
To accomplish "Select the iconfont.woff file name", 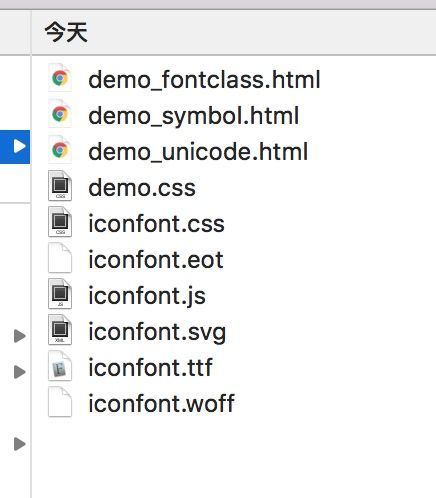I will (161, 403).
